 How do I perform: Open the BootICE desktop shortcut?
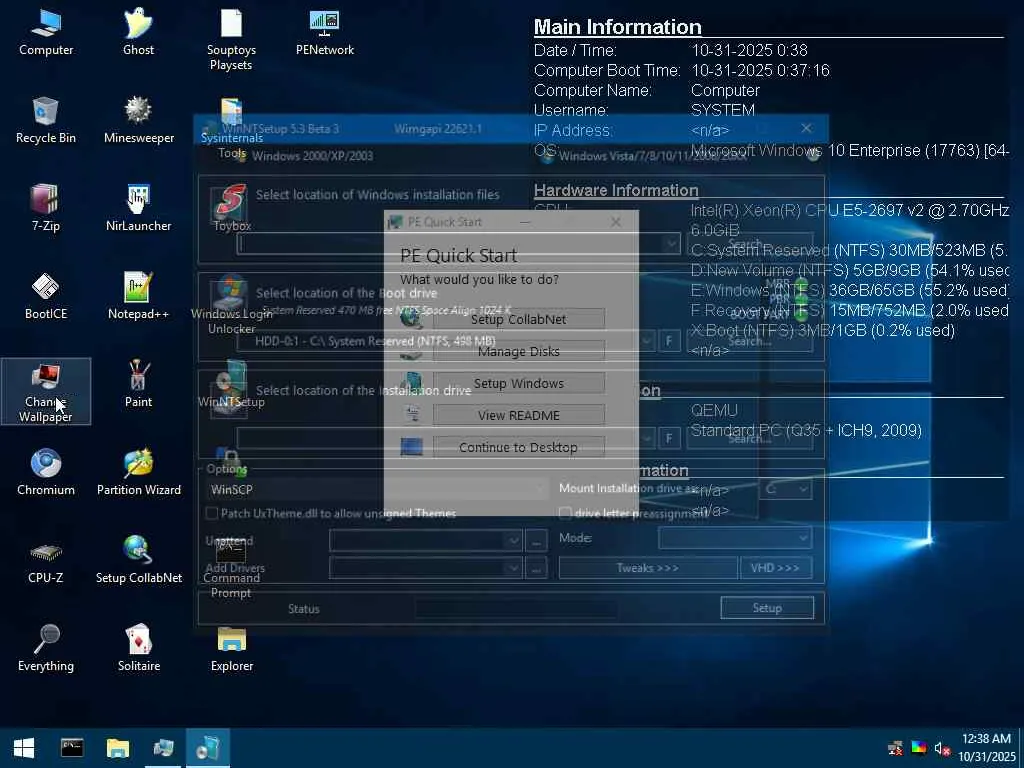(46, 297)
